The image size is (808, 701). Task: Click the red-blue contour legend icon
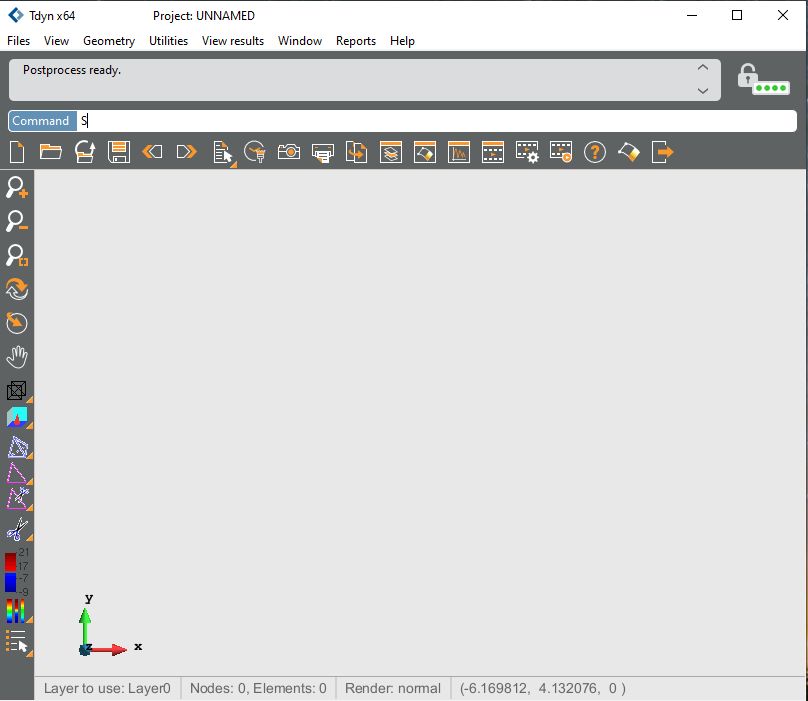coord(16,572)
